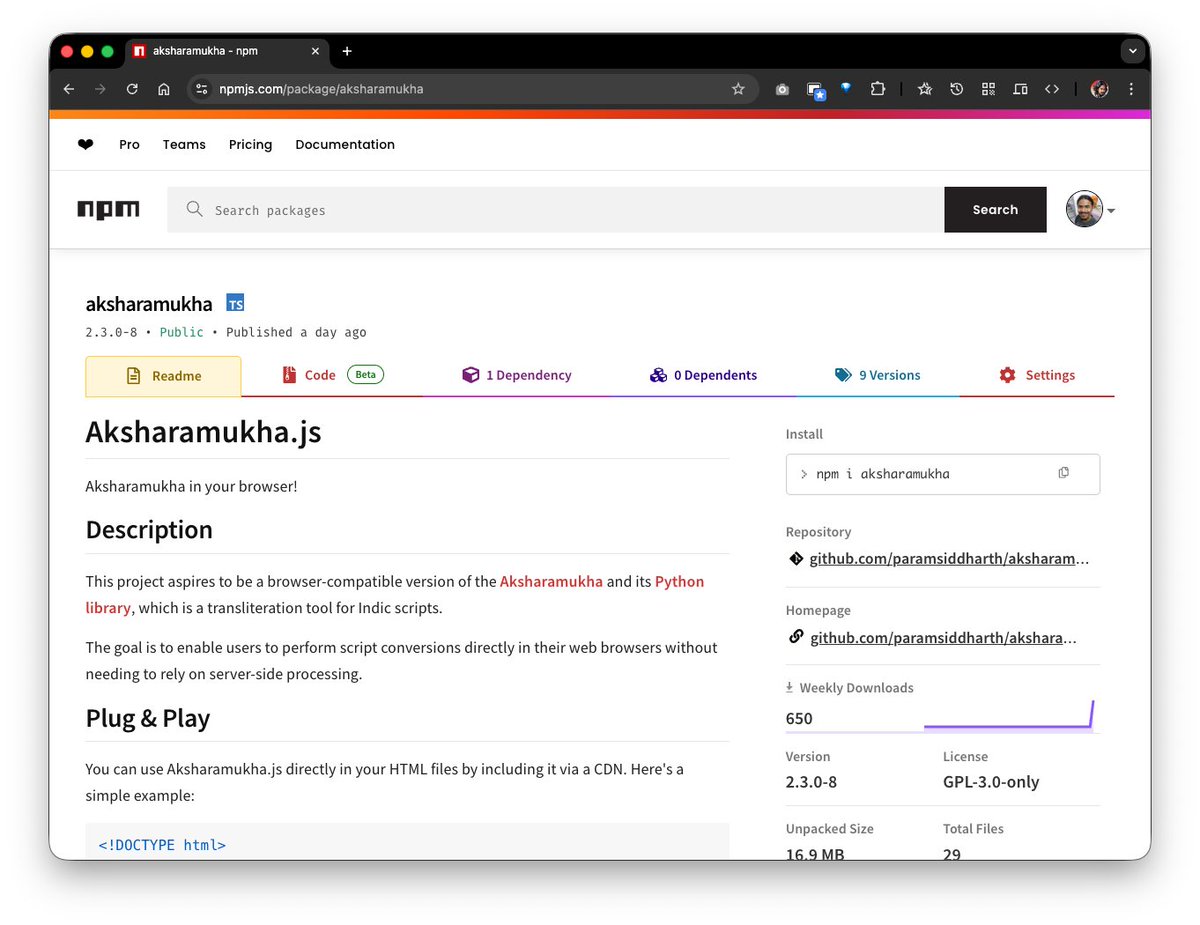Screen dimensions: 1200x925
Task: Click the camera screenshot extension icon
Action: click(782, 89)
